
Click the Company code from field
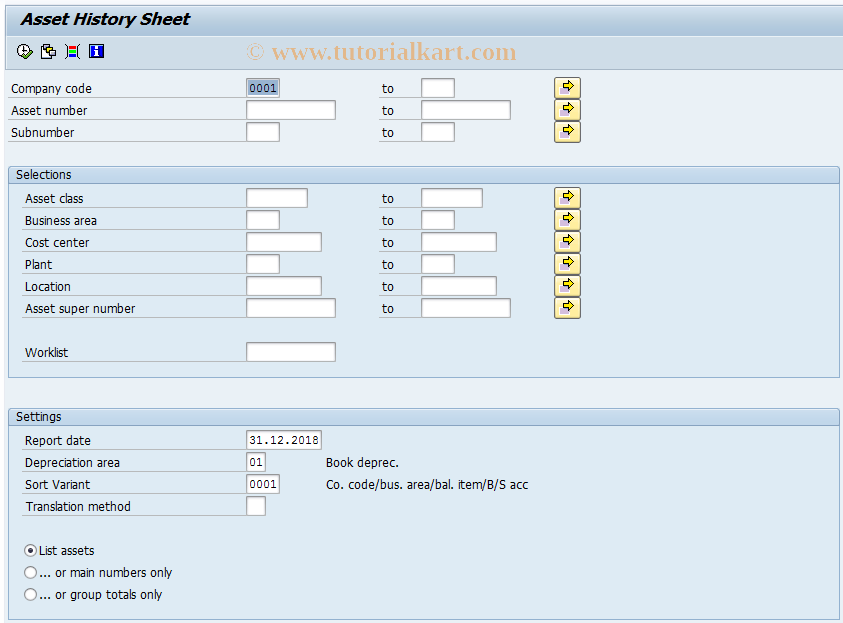pyautogui.click(x=263, y=88)
